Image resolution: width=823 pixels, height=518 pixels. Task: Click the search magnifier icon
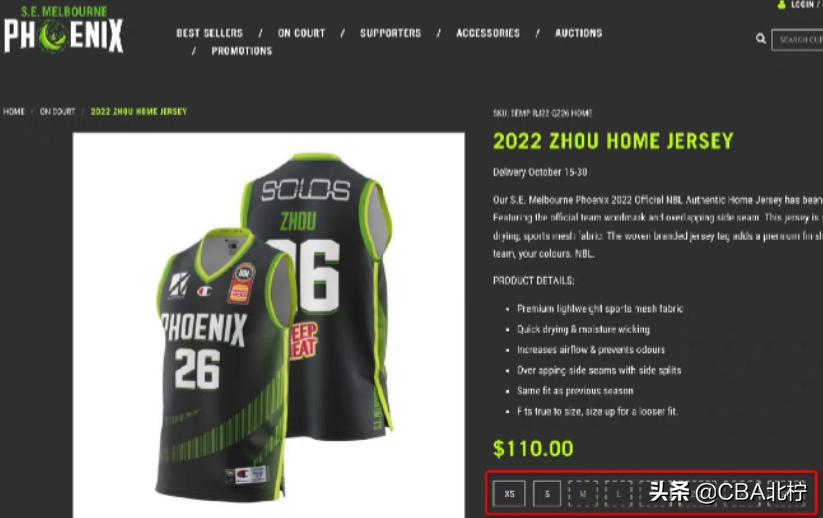(761, 38)
